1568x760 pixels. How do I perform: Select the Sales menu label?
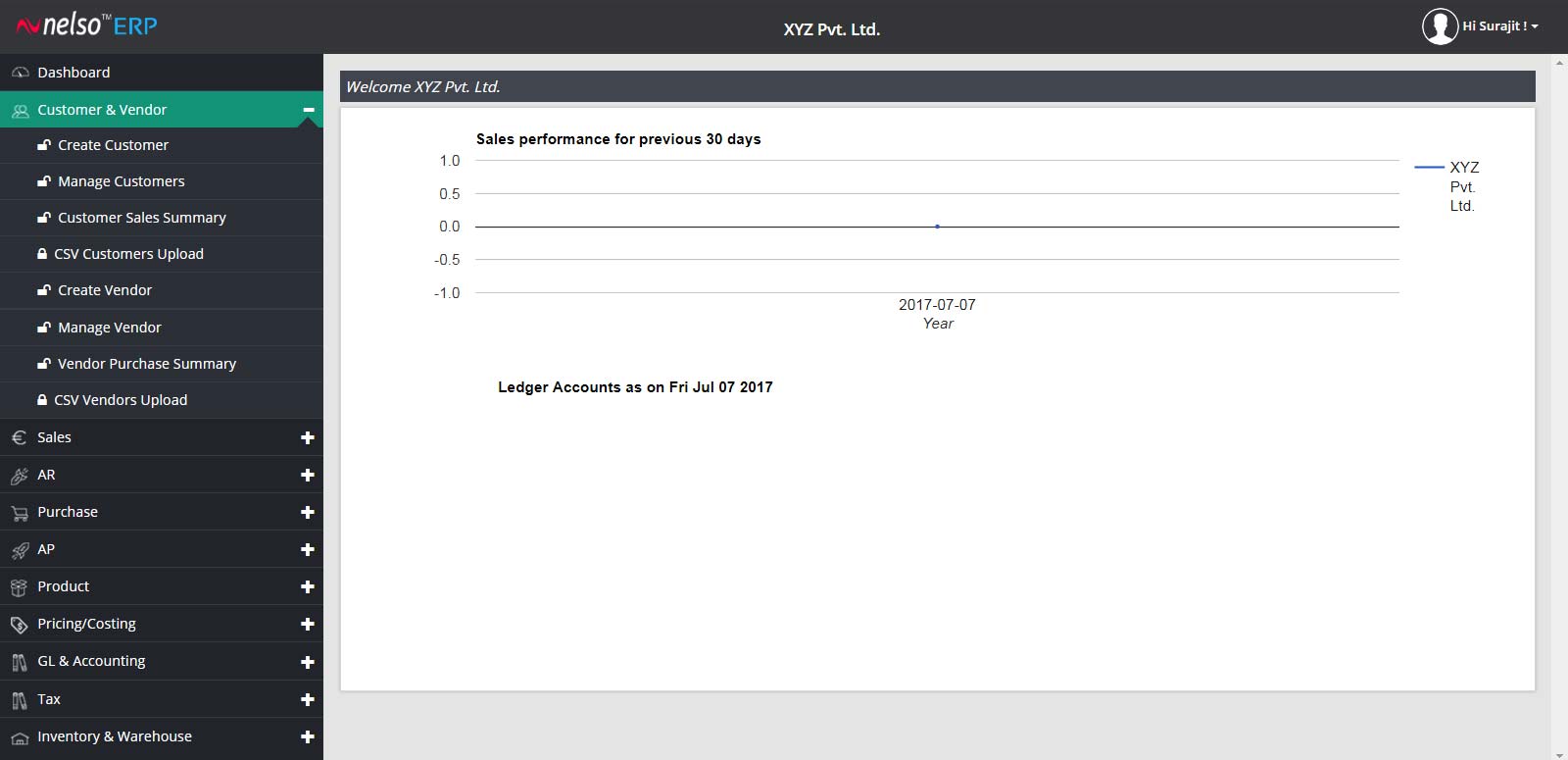point(54,437)
